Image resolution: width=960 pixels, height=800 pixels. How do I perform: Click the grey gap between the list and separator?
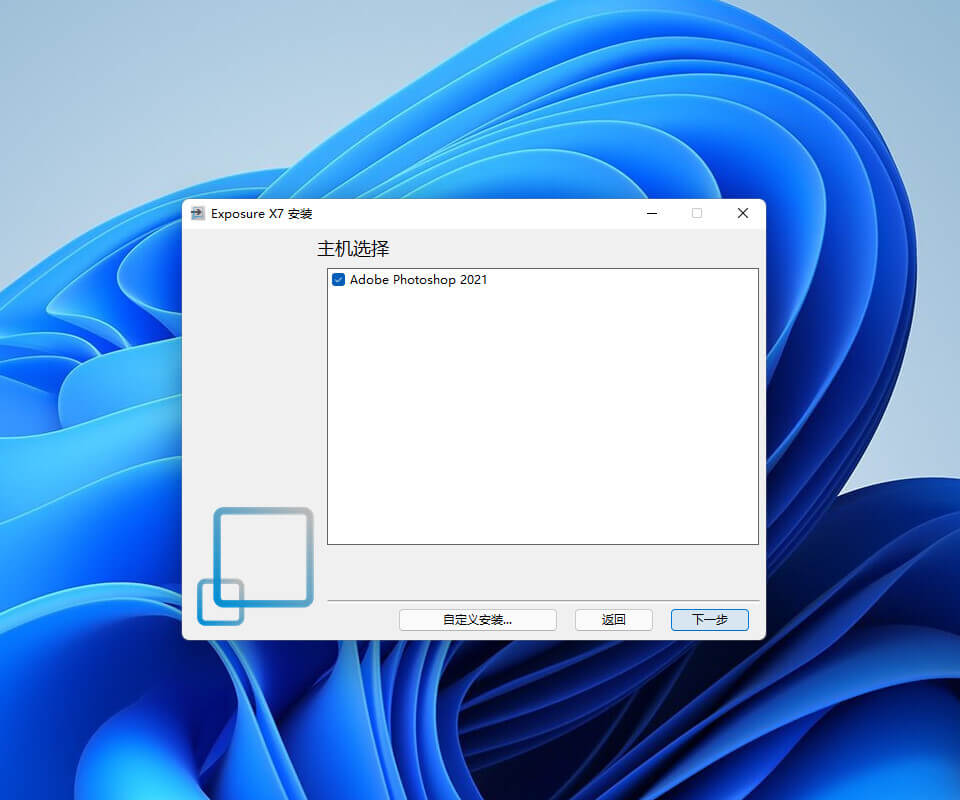click(542, 572)
